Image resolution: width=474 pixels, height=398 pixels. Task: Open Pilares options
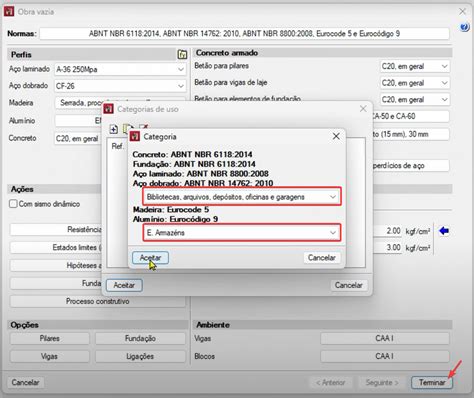(x=50, y=338)
